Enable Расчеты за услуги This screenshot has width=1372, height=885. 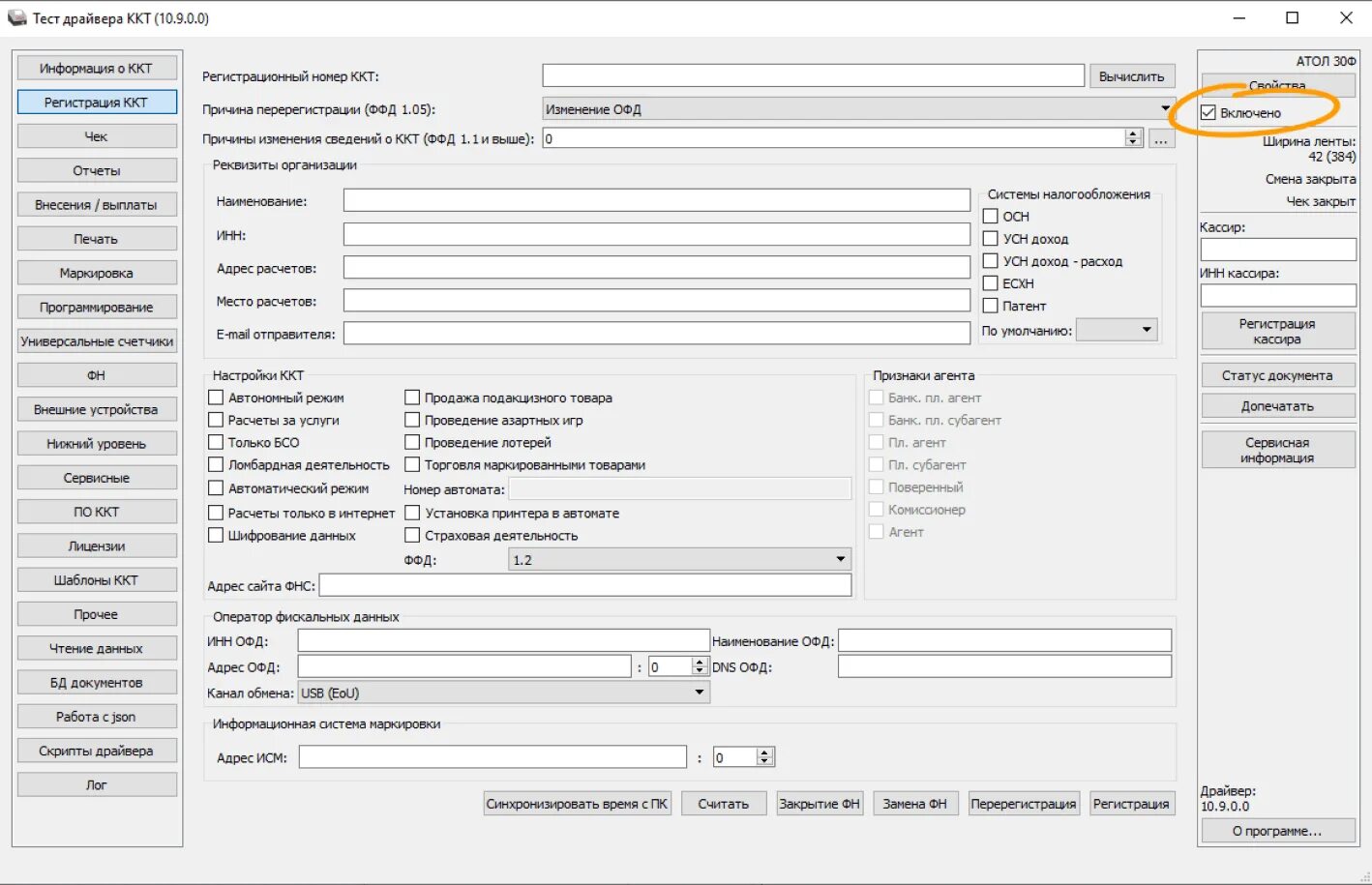216,420
